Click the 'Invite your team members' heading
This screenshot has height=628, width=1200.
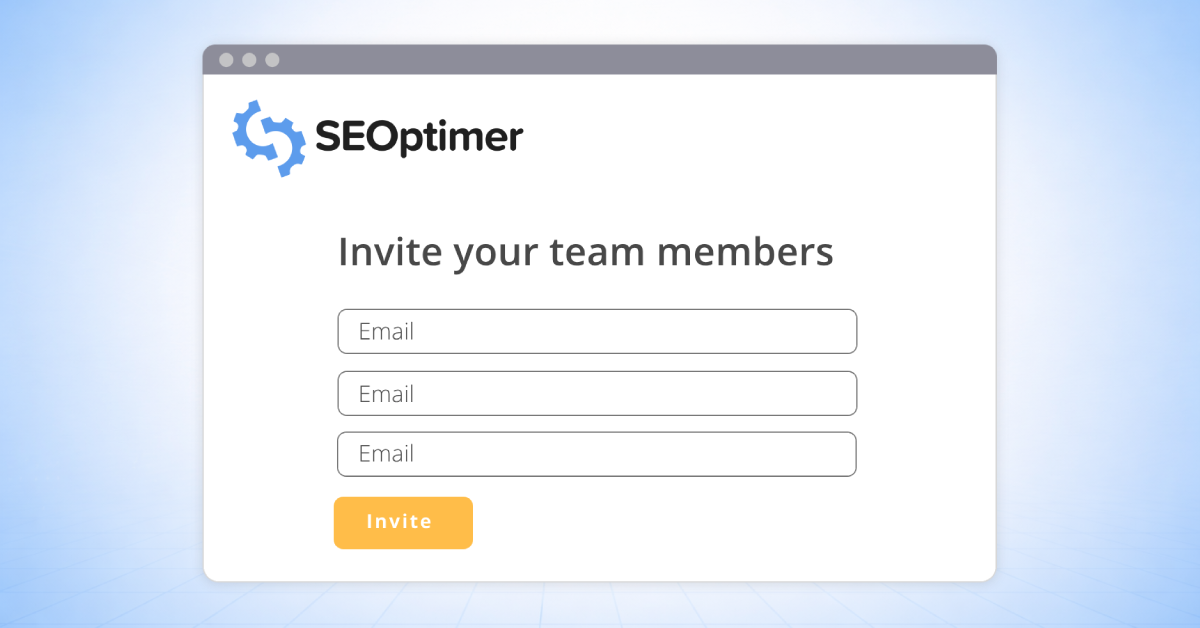[585, 252]
